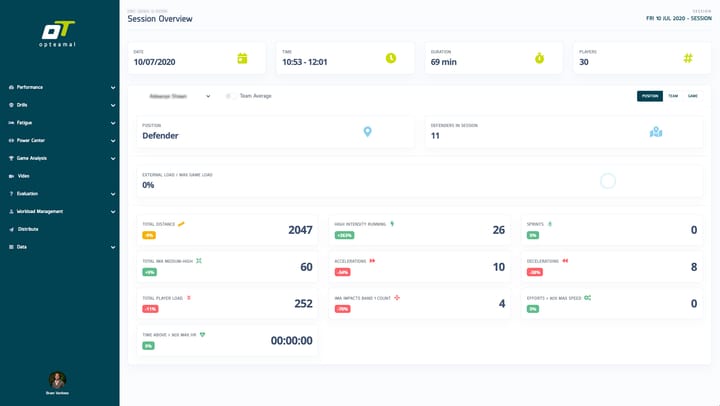The image size is (720, 406).
Task: Click the Opteamal logo
Action: click(x=59, y=35)
